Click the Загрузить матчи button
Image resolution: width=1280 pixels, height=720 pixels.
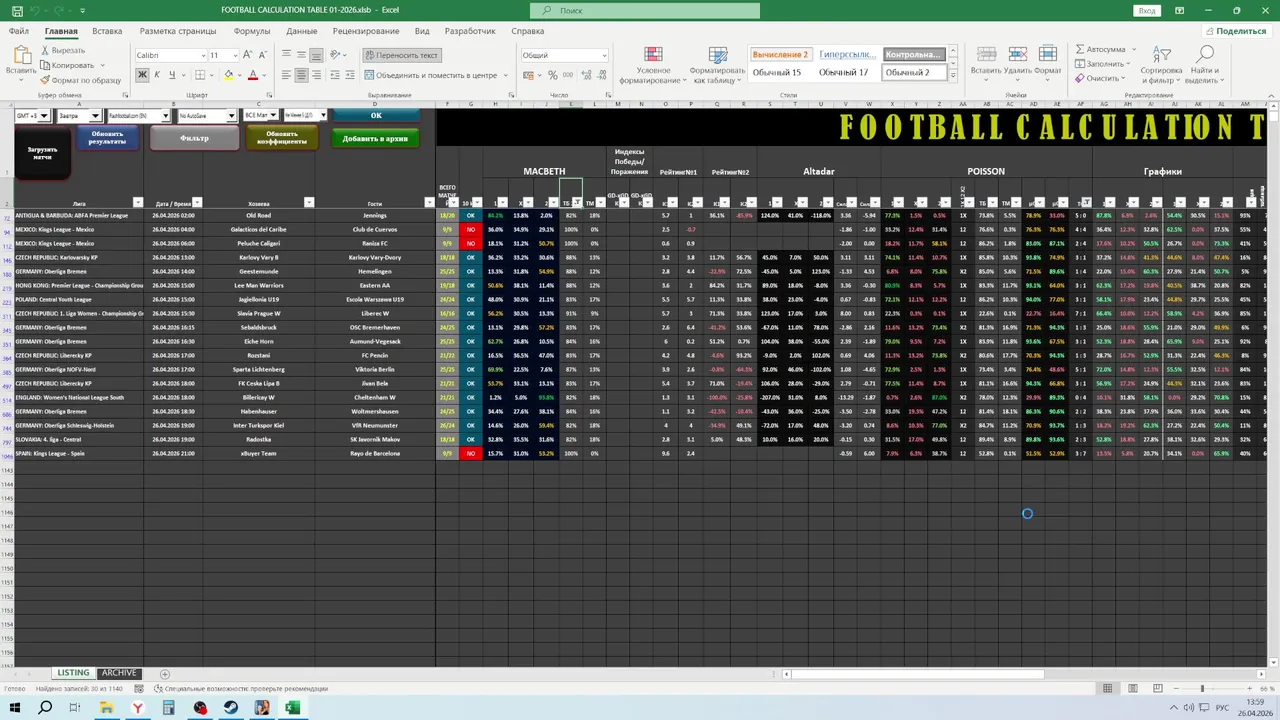click(42, 153)
